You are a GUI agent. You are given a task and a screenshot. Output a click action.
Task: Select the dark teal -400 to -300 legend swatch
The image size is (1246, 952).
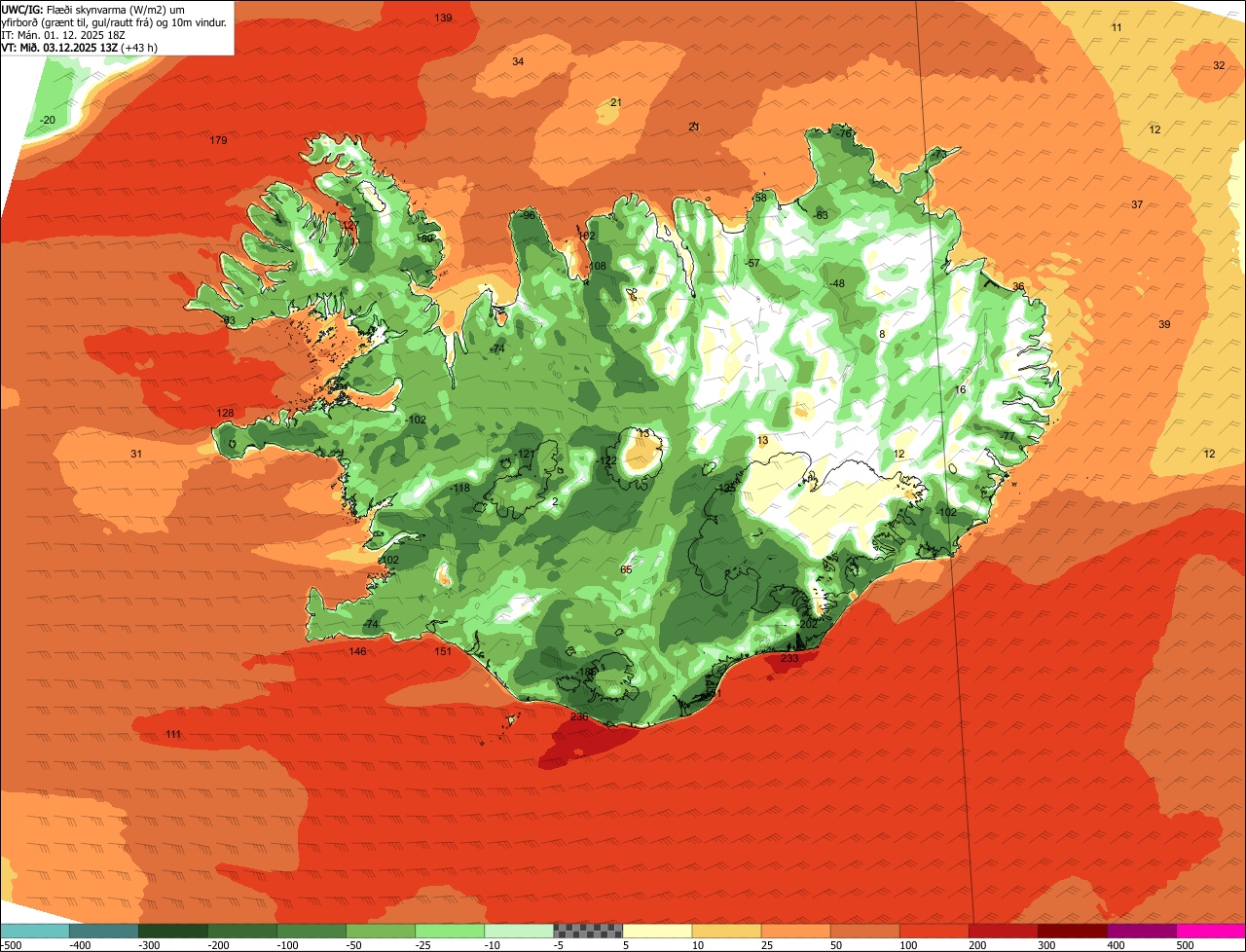[x=104, y=931]
